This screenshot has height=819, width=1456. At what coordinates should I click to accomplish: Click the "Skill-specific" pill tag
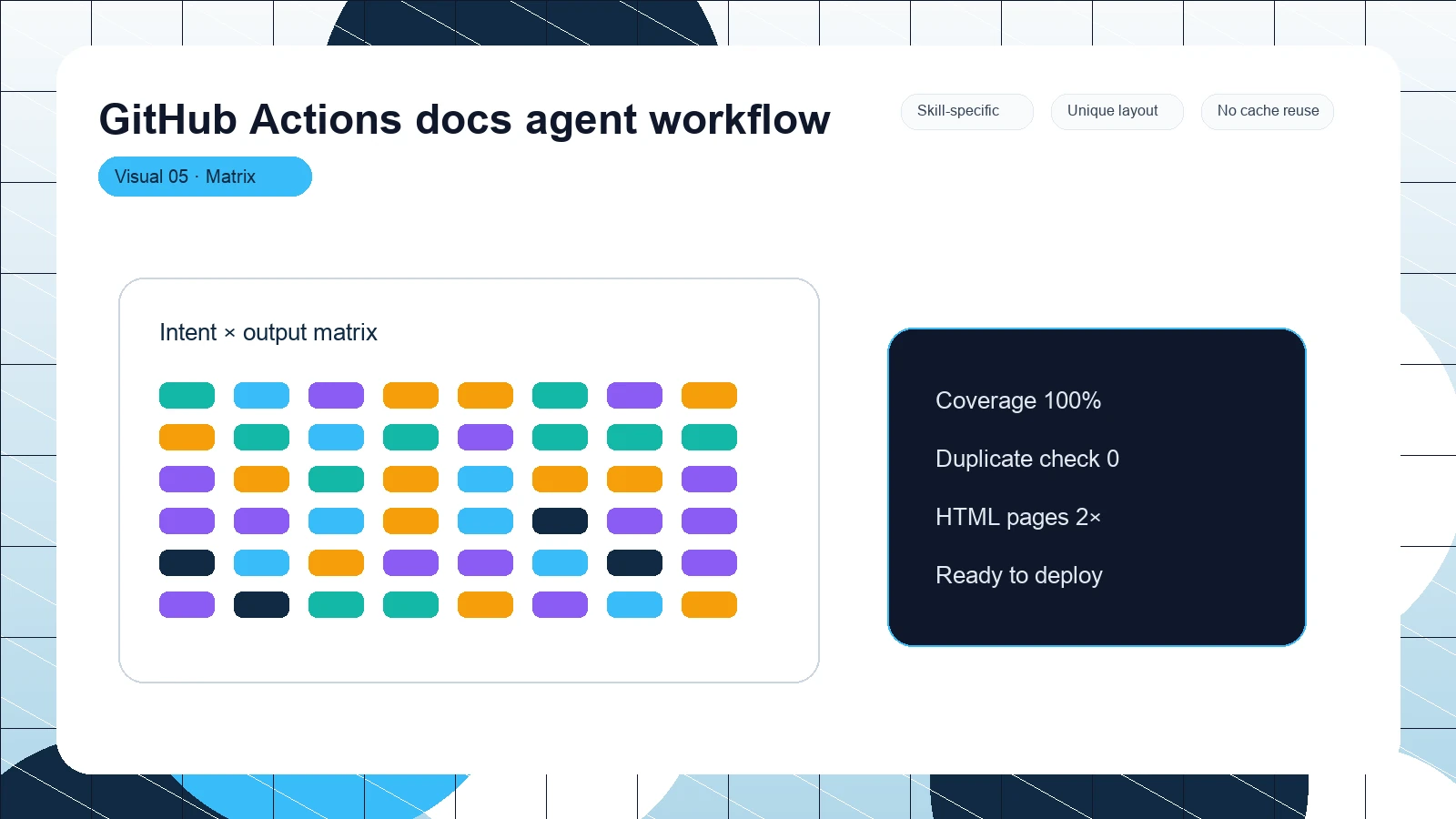(x=967, y=111)
